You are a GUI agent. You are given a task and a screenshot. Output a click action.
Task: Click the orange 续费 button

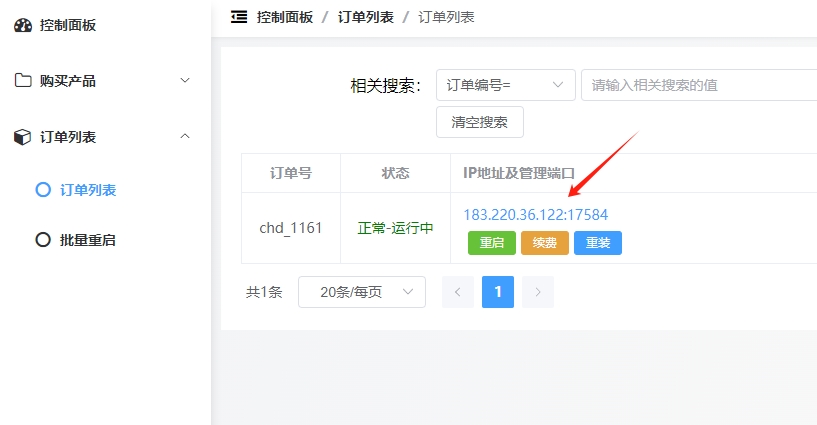click(545, 242)
